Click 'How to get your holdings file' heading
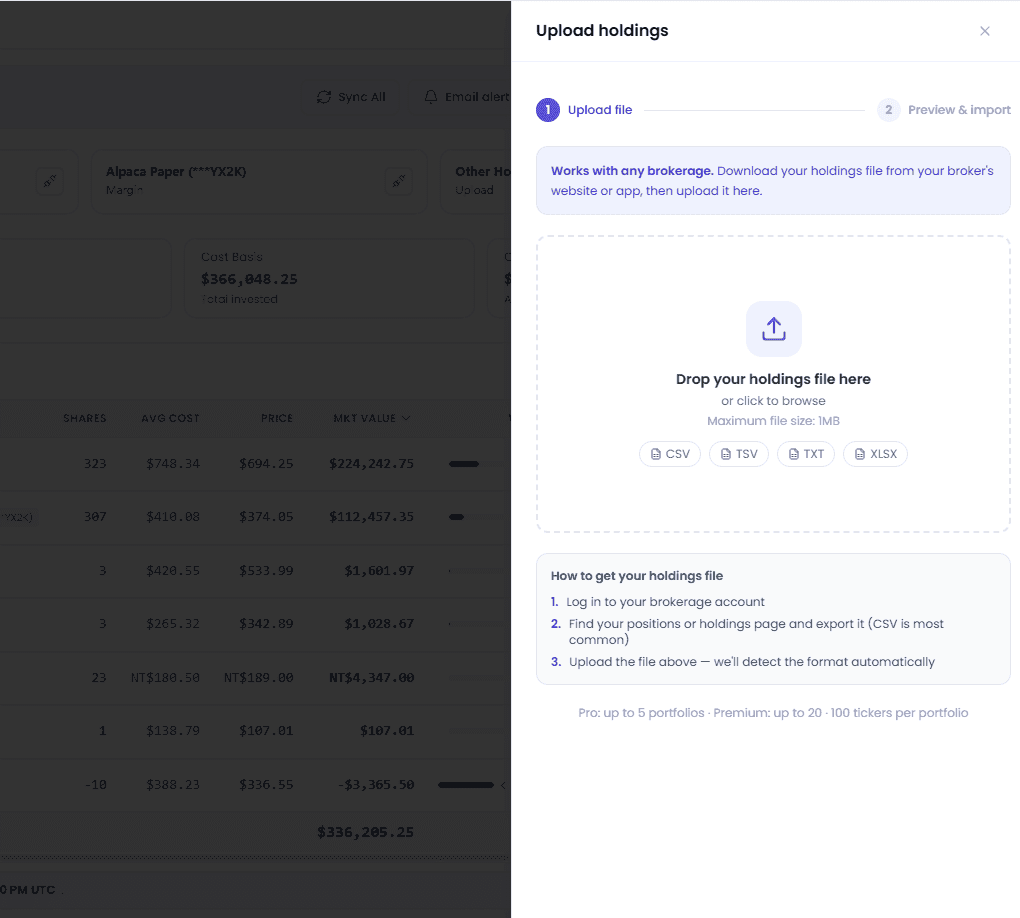Image resolution: width=1020 pixels, height=918 pixels. (x=637, y=576)
